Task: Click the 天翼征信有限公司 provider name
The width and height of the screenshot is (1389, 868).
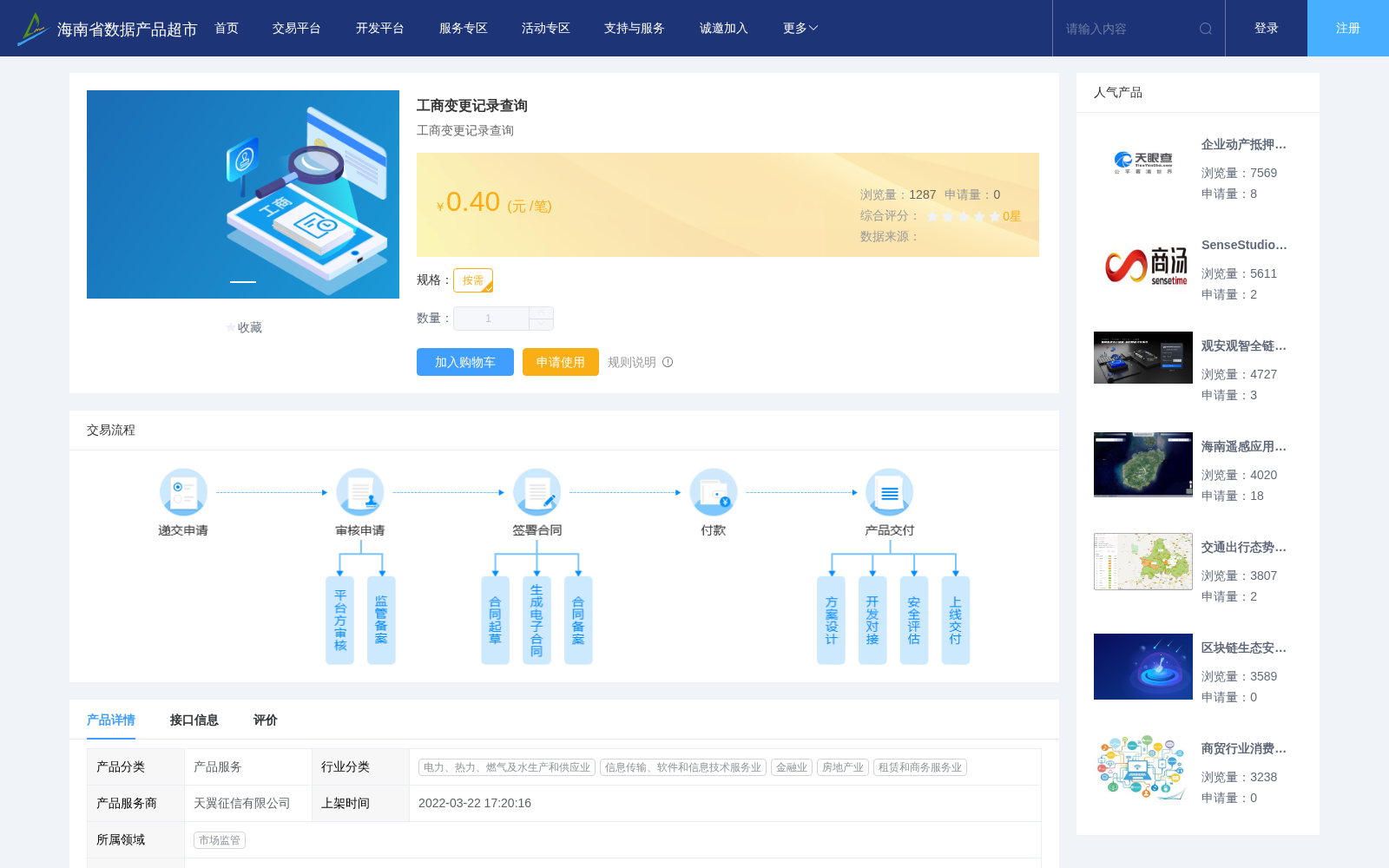Action: coord(242,803)
